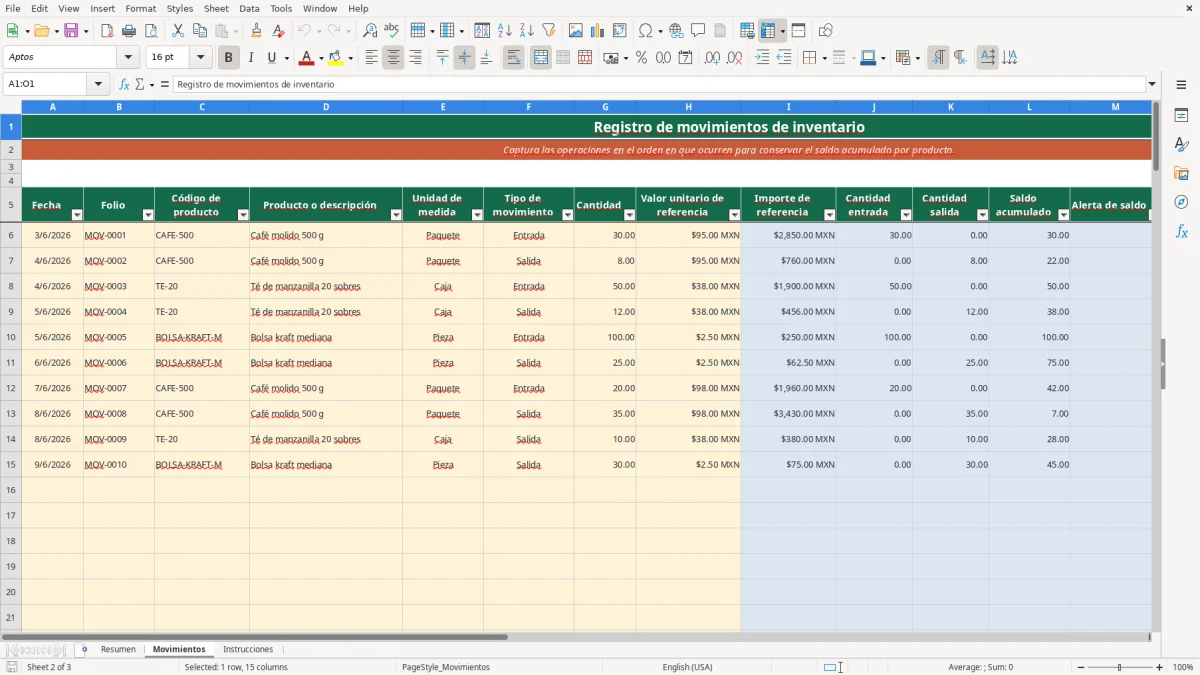This screenshot has height=675, width=1200.
Task: Toggle Underline formatting
Action: (x=271, y=58)
